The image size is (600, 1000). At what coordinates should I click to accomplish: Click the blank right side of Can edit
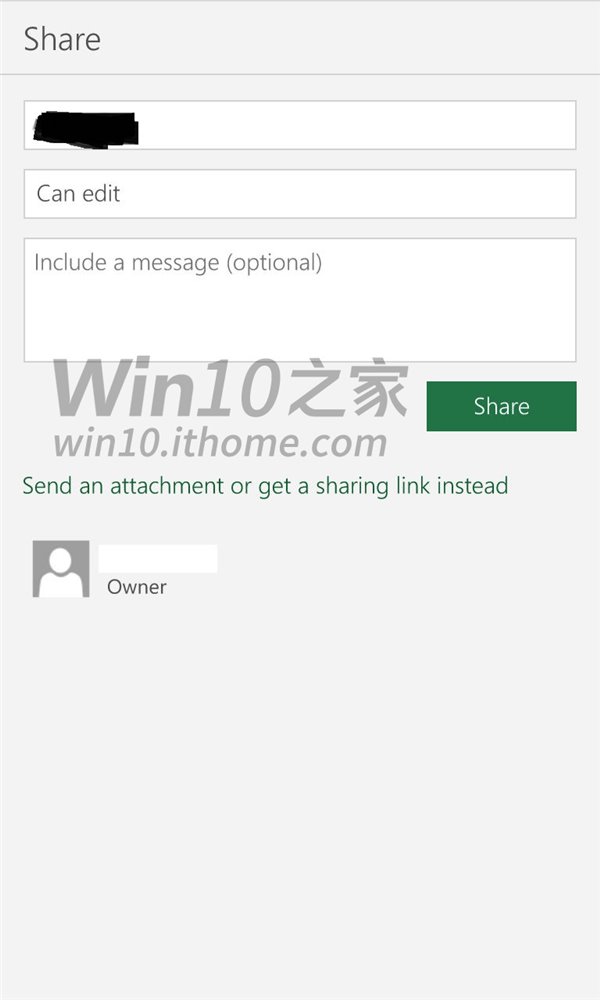[x=348, y=194]
